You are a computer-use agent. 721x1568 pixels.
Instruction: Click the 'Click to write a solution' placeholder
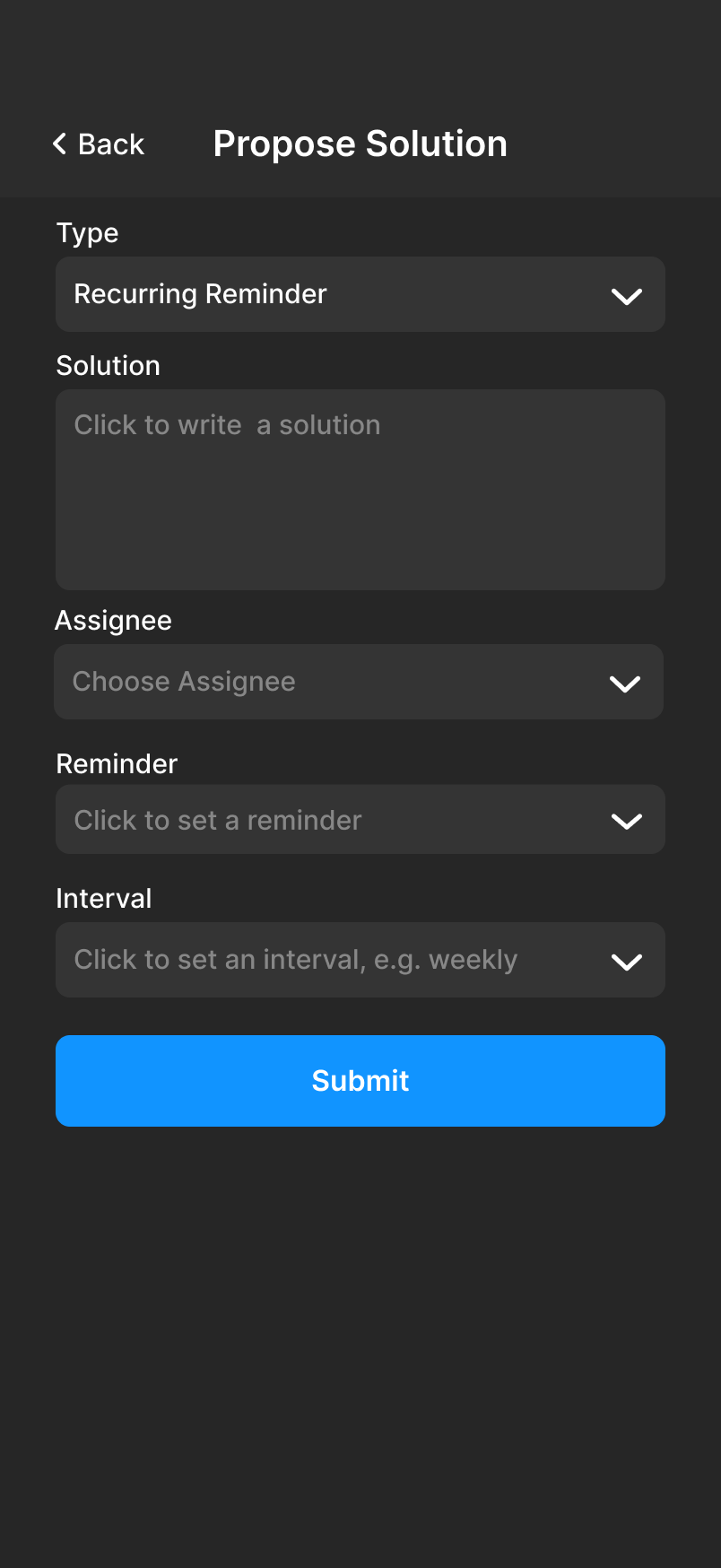click(227, 425)
